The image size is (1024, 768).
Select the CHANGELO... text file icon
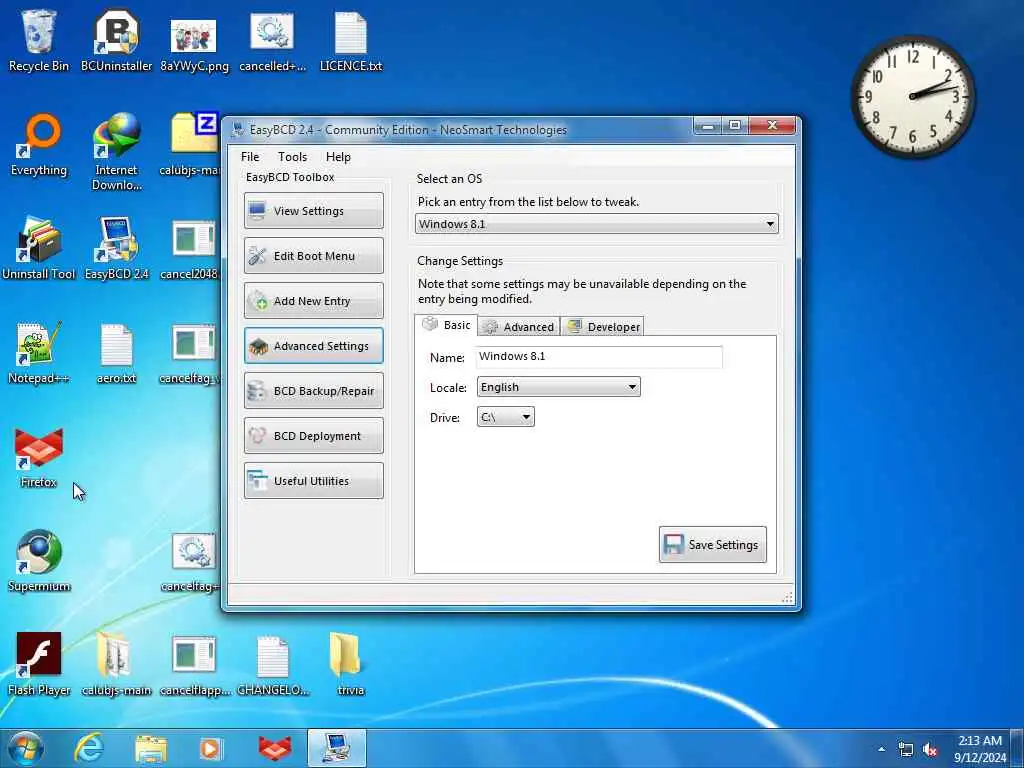pos(272,664)
